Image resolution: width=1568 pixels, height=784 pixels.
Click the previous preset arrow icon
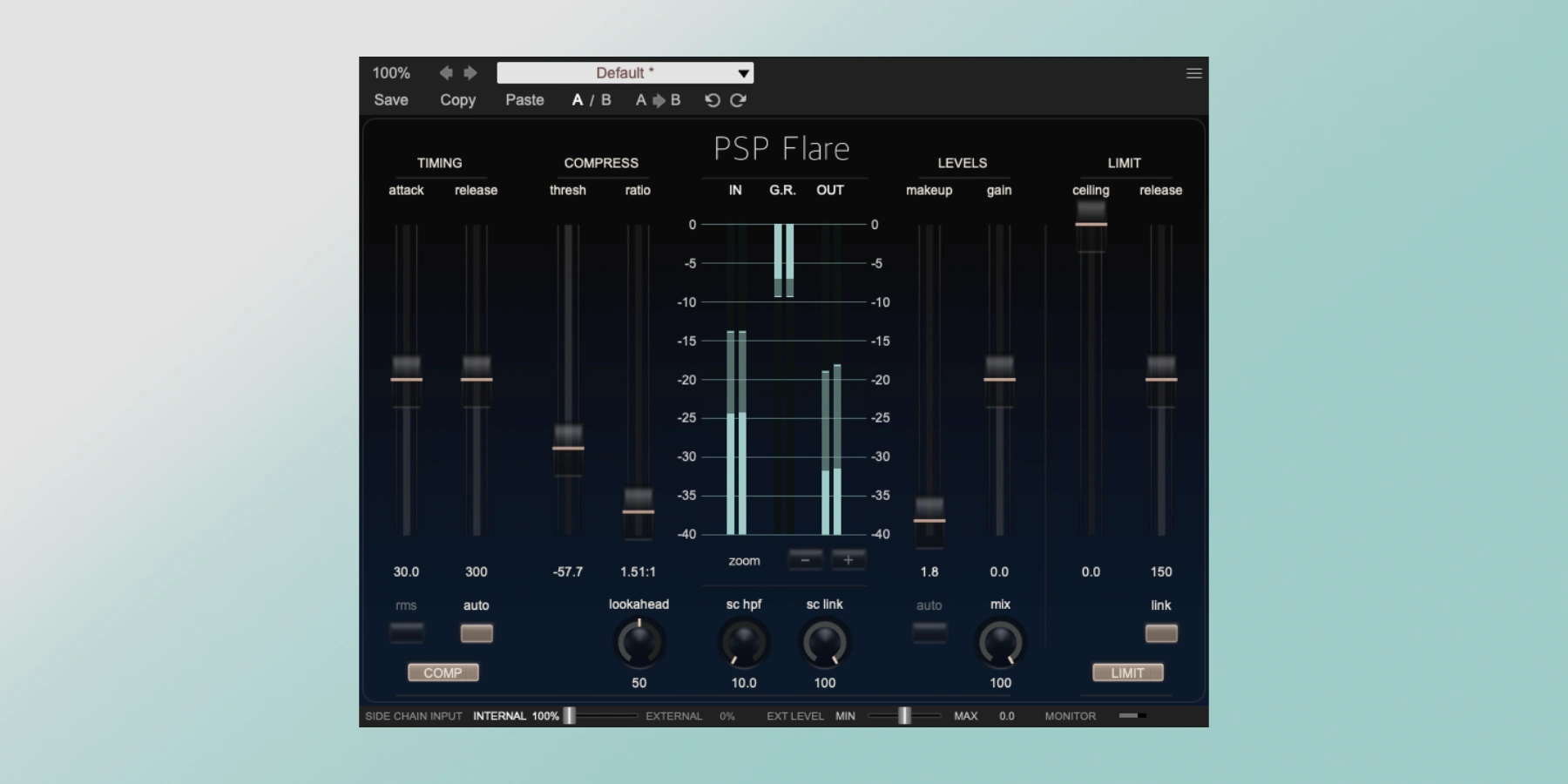(446, 73)
